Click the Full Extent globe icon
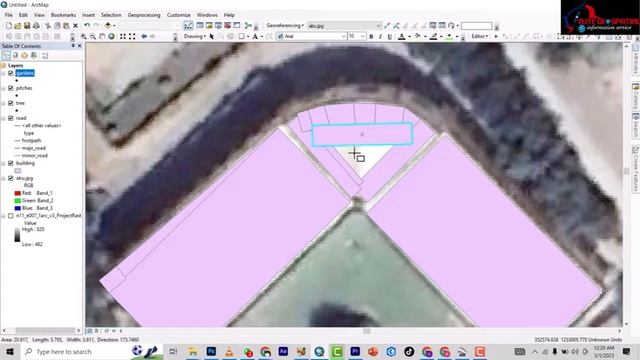 click(x=111, y=36)
